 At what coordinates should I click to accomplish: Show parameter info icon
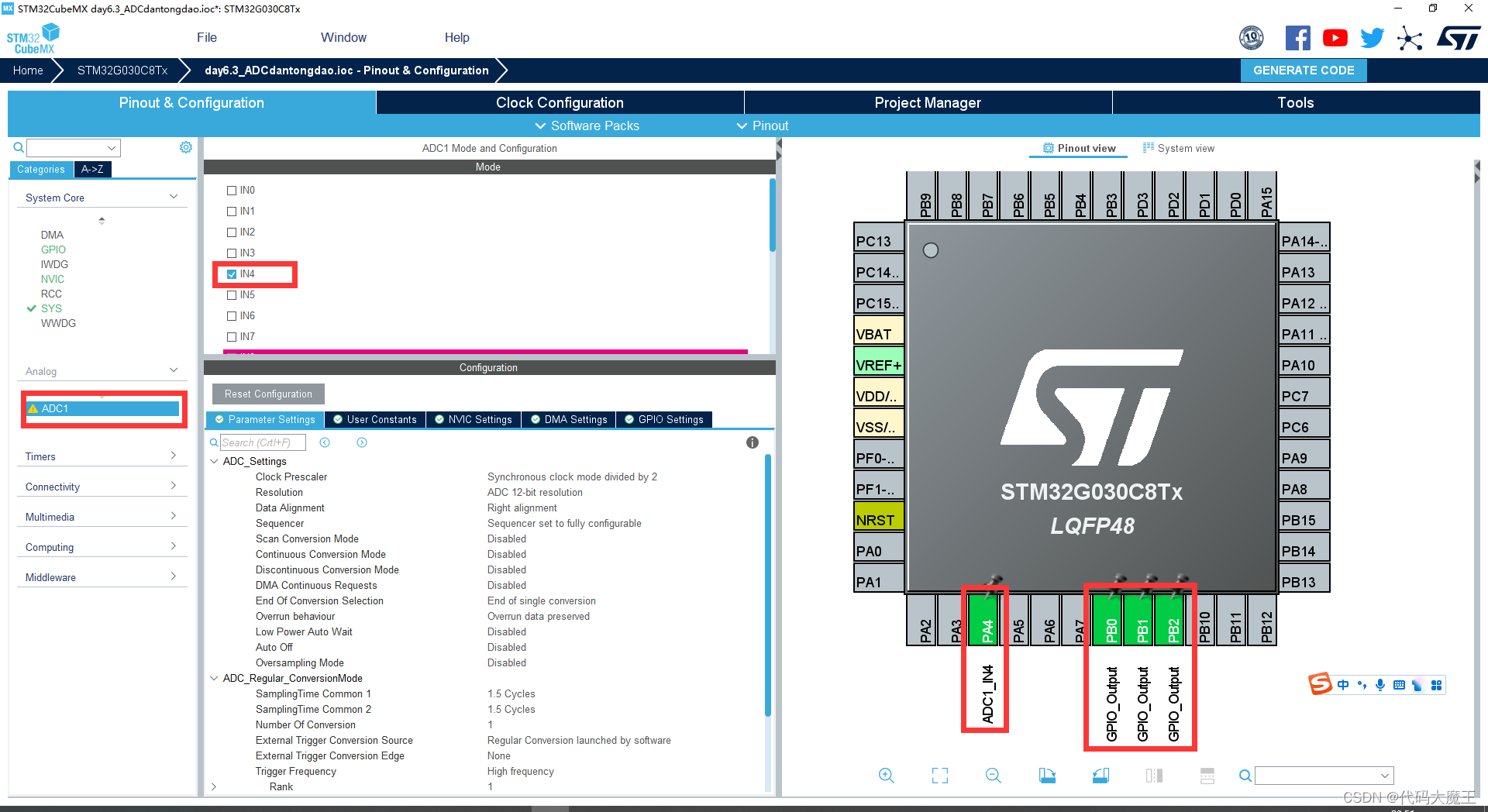pyautogui.click(x=753, y=442)
